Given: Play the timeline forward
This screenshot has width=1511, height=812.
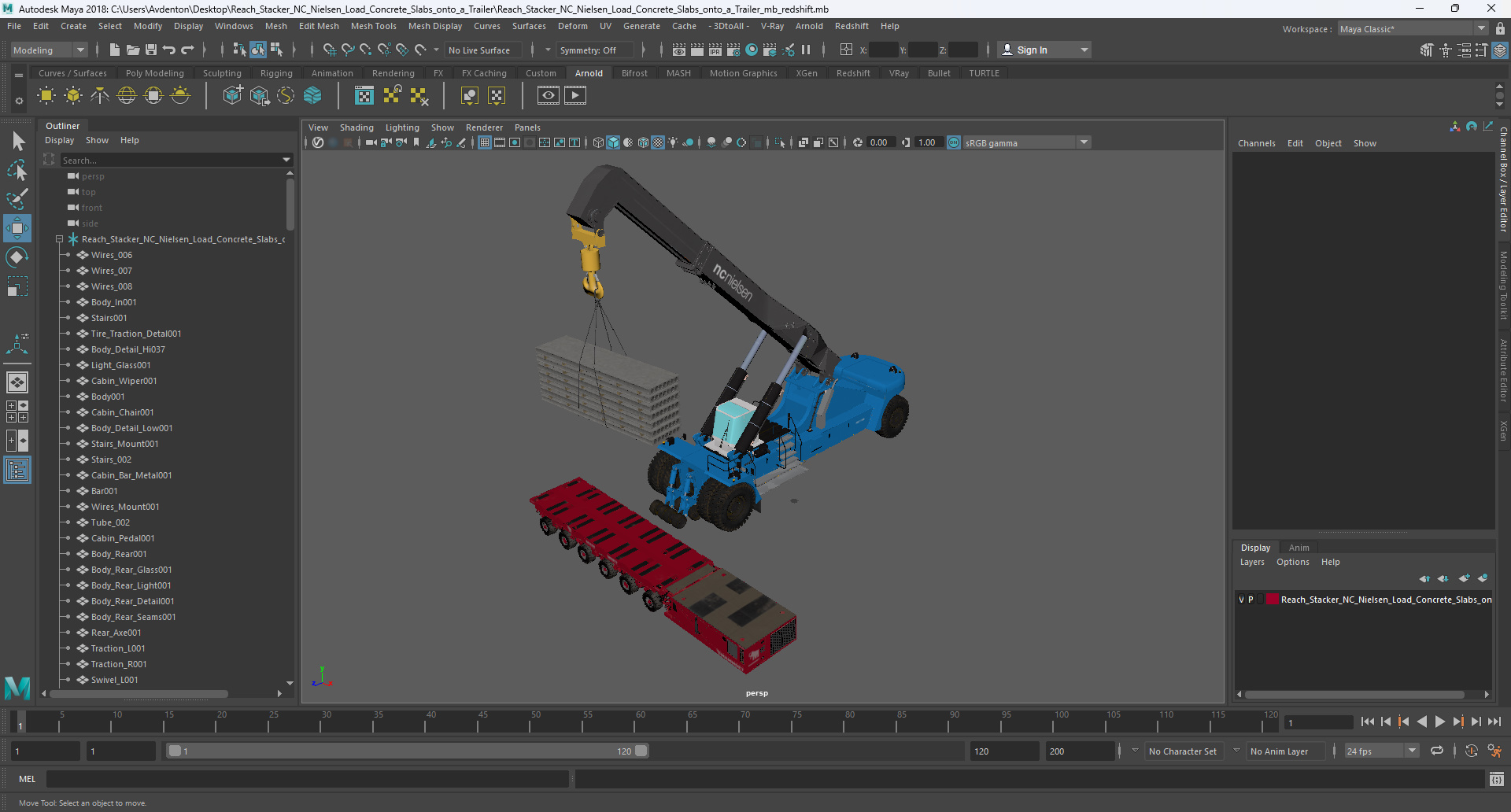Looking at the screenshot, I should (1439, 722).
